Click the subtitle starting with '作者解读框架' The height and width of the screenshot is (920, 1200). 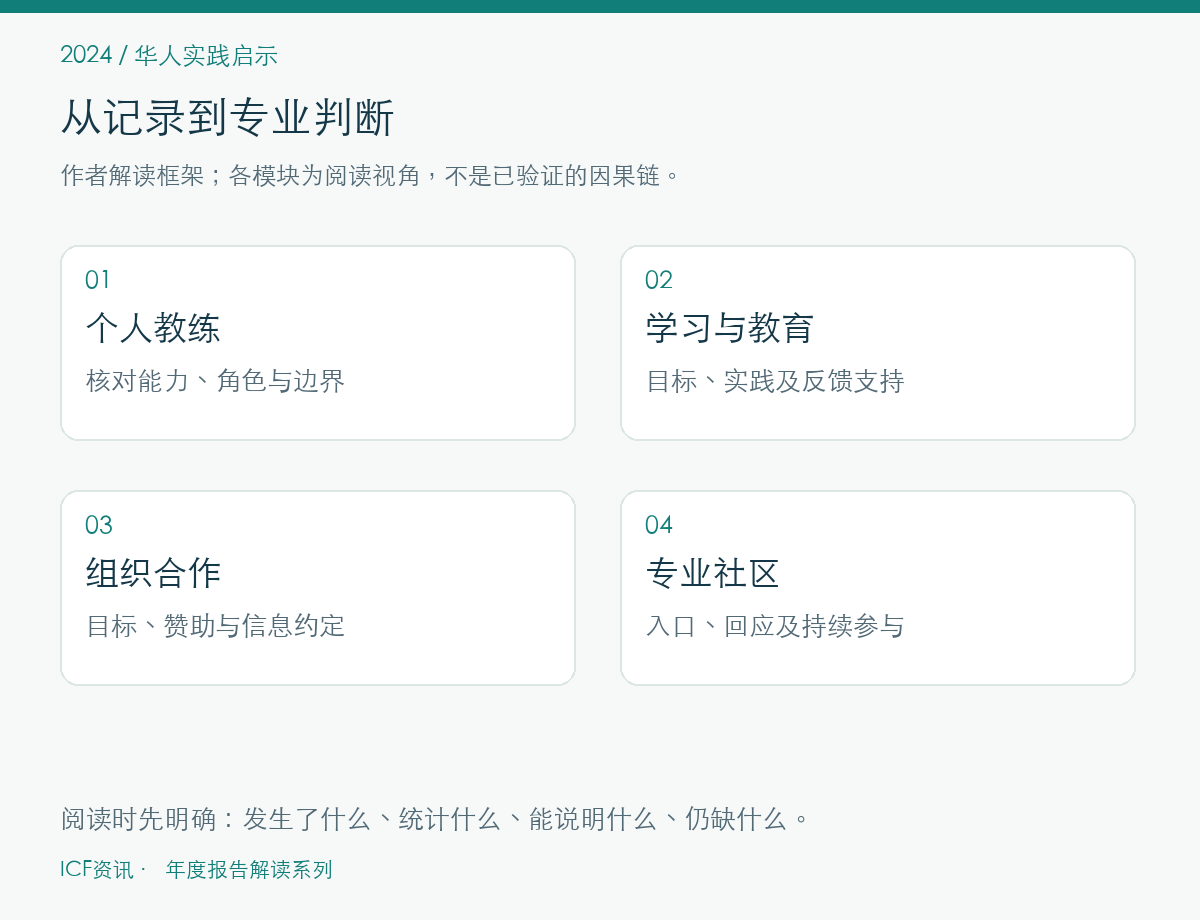tap(371, 176)
